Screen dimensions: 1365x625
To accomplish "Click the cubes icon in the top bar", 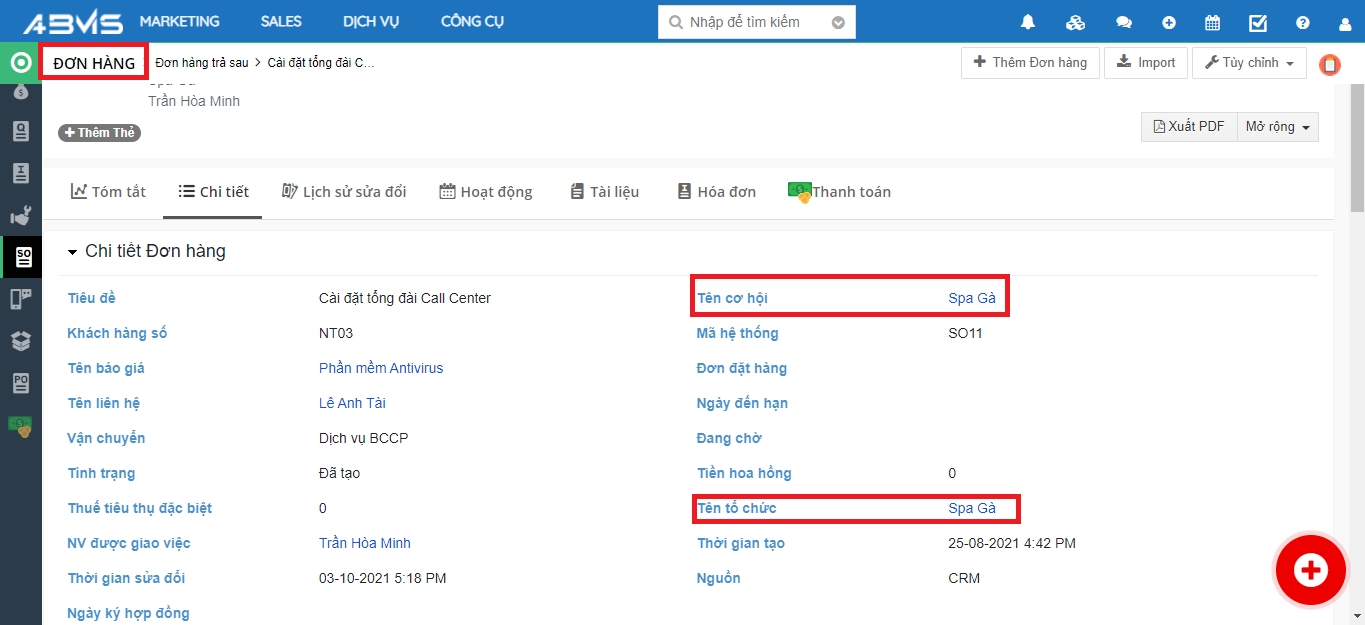I will coord(1075,22).
